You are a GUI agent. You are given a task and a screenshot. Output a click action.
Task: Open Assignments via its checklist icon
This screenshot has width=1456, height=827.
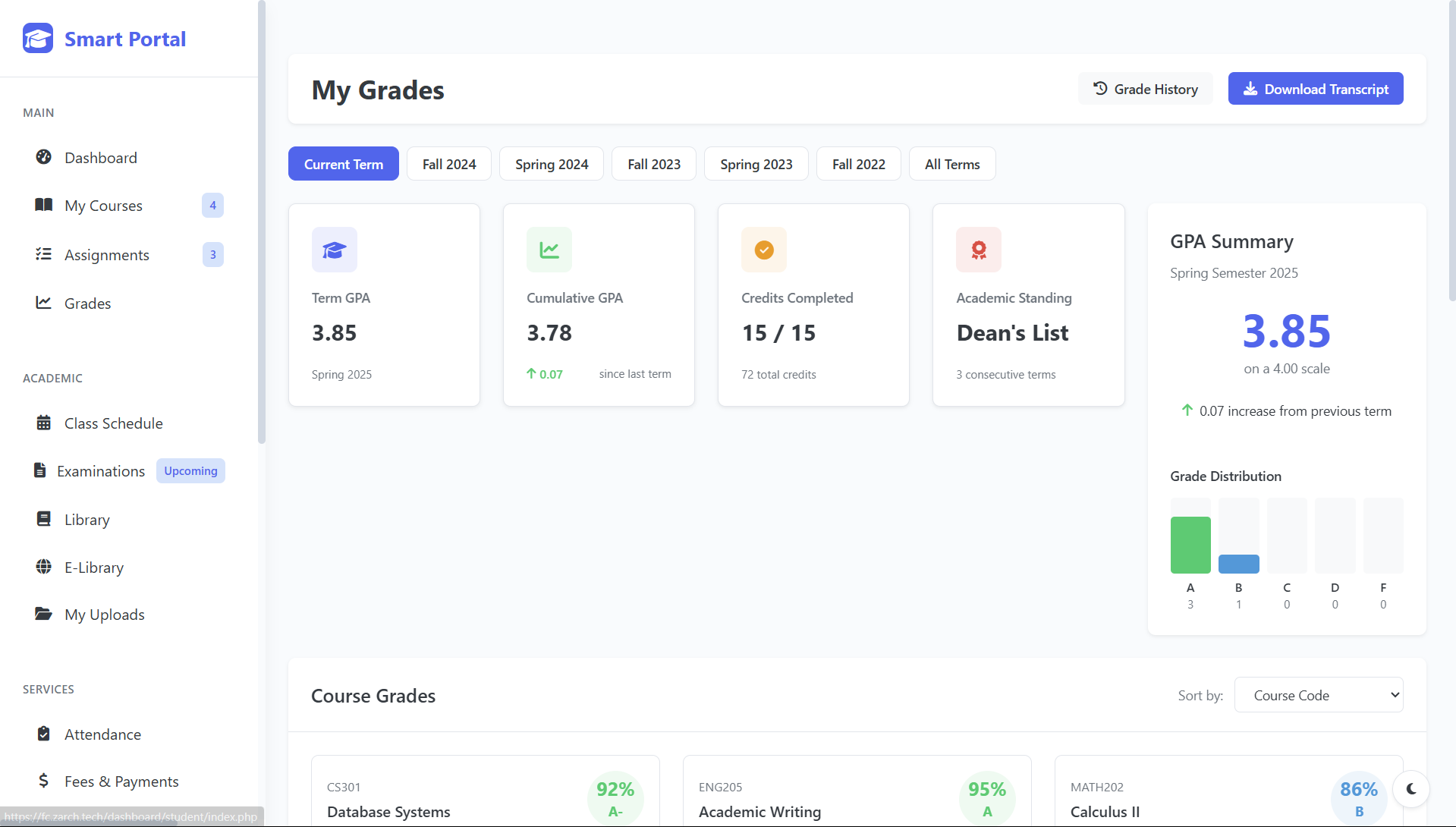44,254
